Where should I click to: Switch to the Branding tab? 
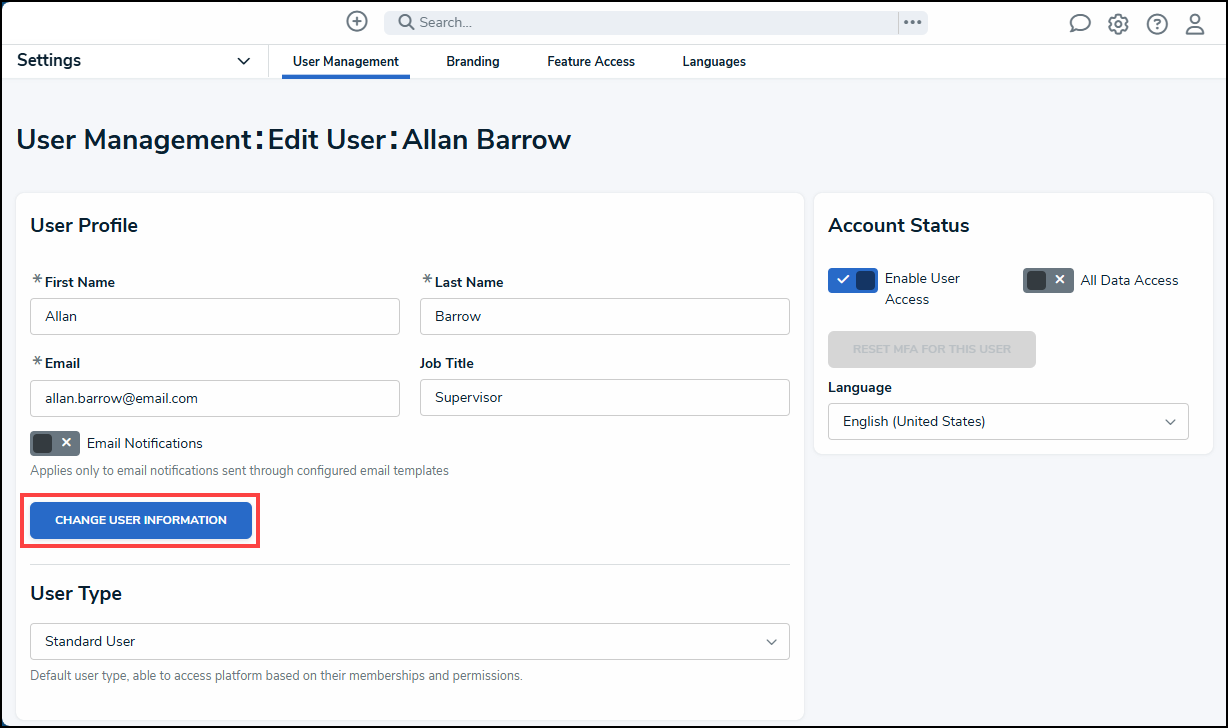pyautogui.click(x=473, y=61)
